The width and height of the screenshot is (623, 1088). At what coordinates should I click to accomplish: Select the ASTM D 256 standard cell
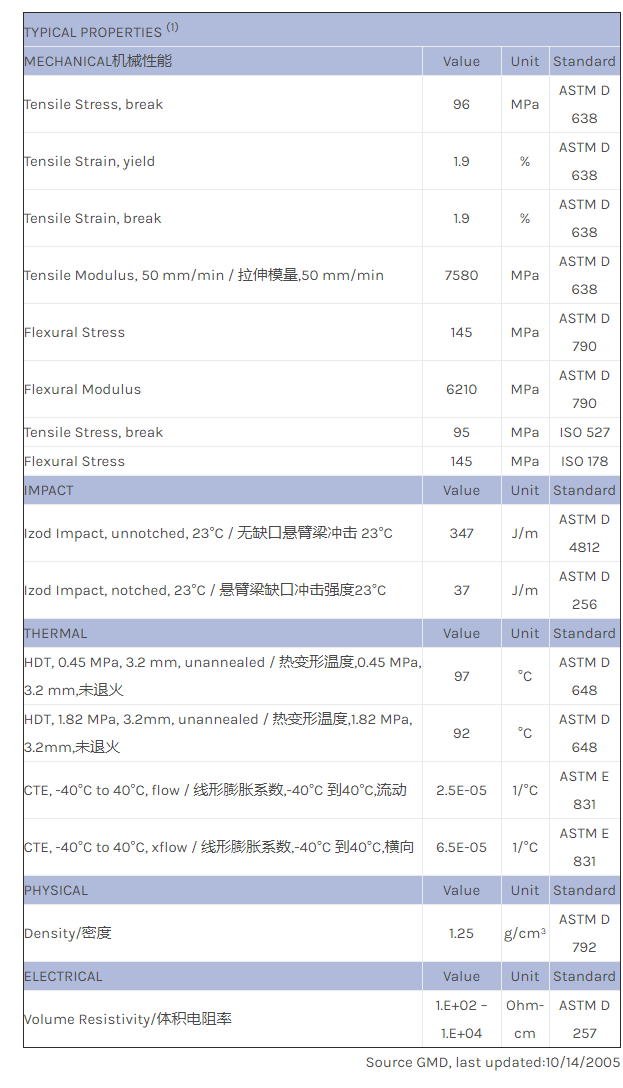(584, 590)
